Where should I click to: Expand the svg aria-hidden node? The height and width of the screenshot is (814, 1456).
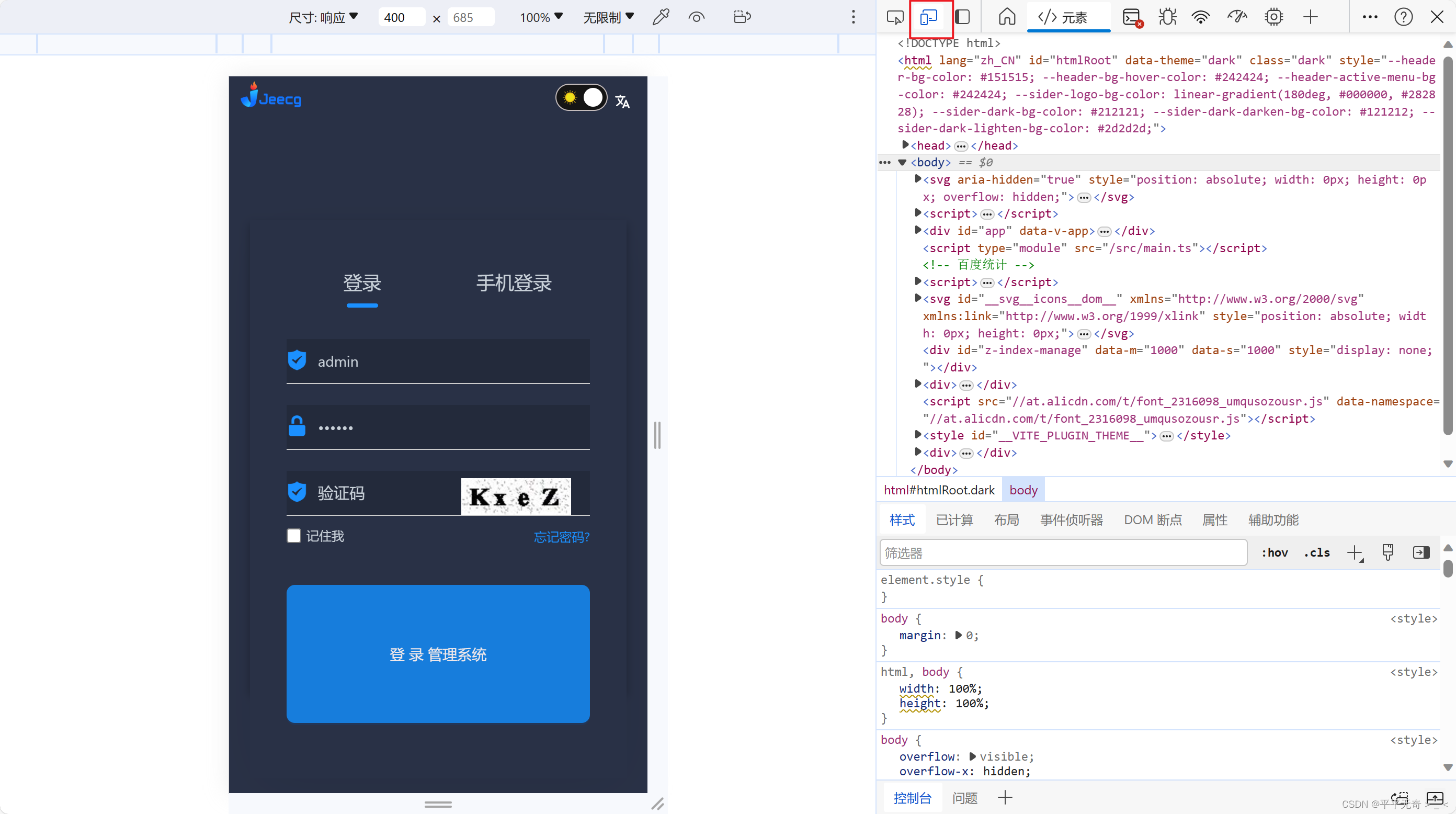[x=918, y=178]
